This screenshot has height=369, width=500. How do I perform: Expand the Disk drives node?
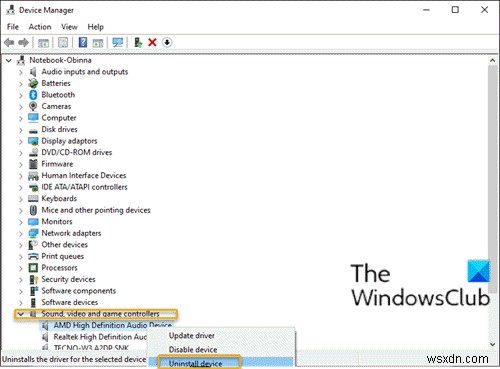(21, 130)
